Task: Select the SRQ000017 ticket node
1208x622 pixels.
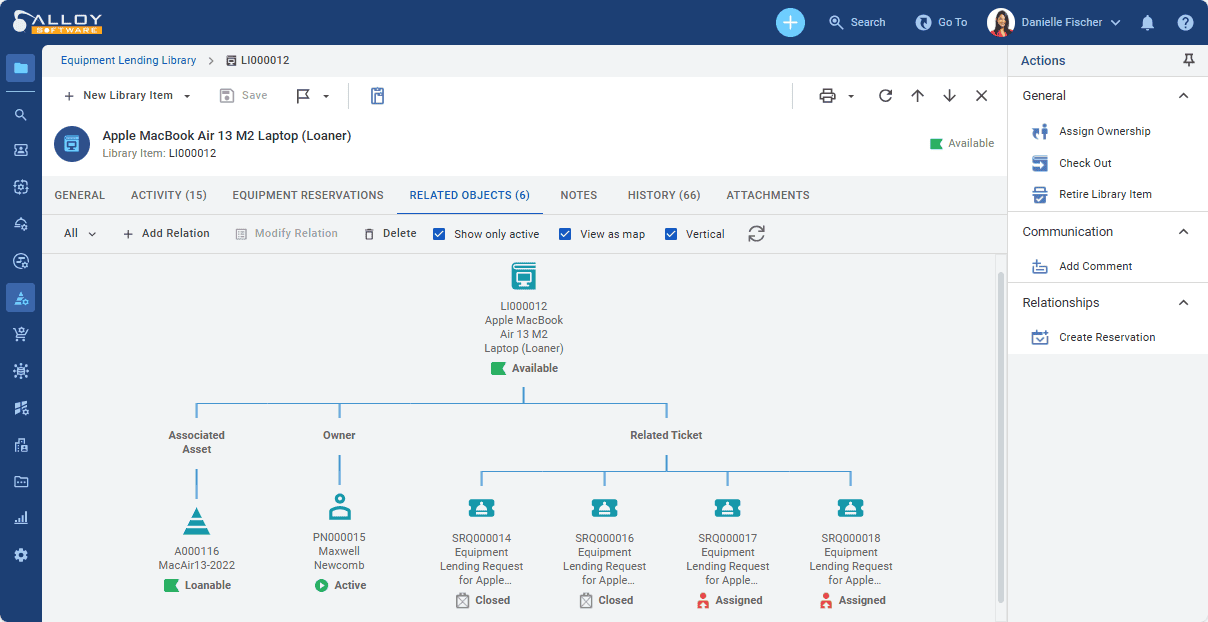Action: coord(727,508)
